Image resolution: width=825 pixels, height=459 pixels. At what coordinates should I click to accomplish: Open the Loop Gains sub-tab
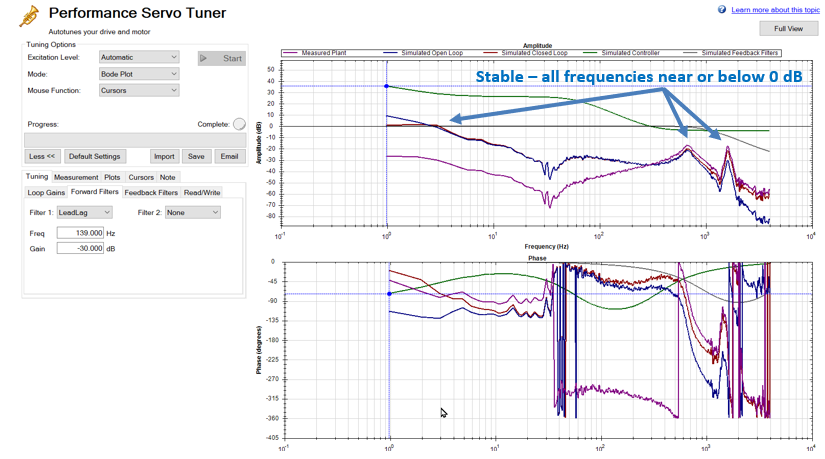(x=46, y=193)
